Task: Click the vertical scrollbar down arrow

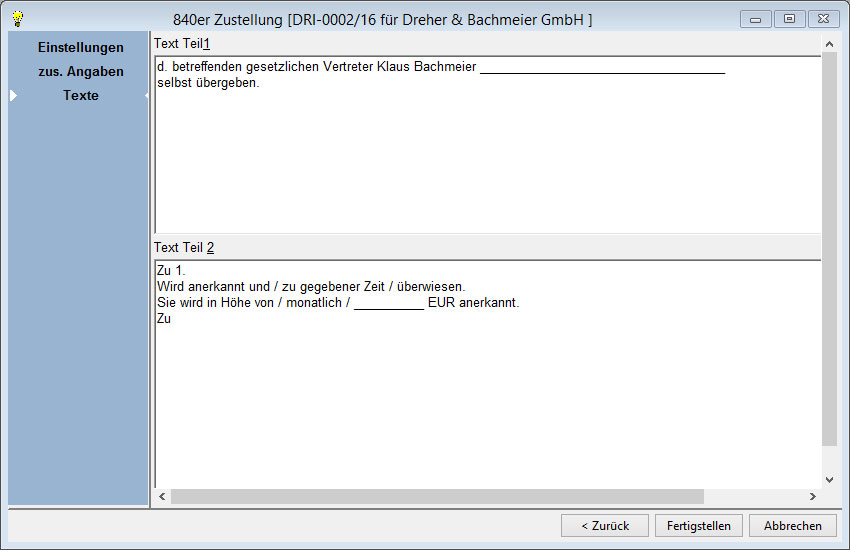Action: coord(828,480)
